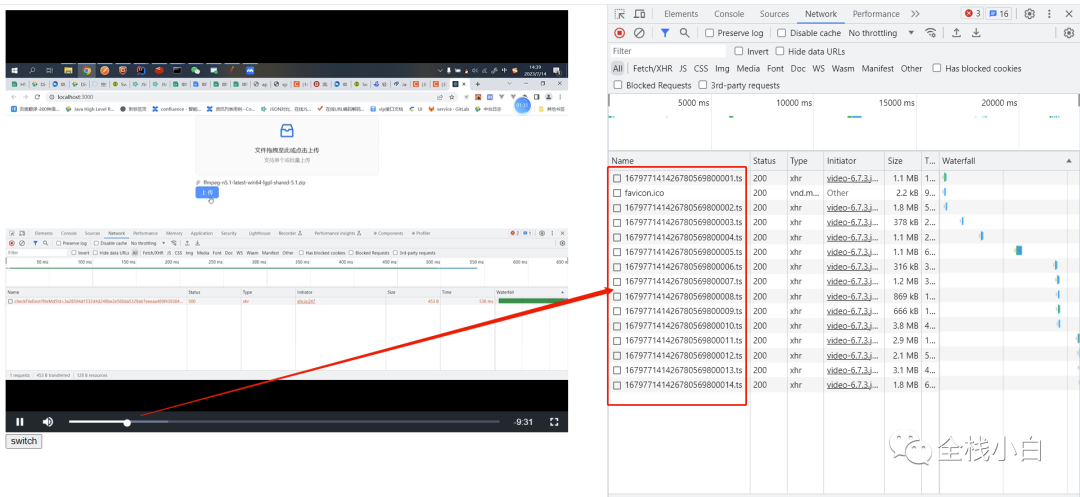Toggle the network filter funnel icon
Screen dimensions: 1080x497
(665, 33)
